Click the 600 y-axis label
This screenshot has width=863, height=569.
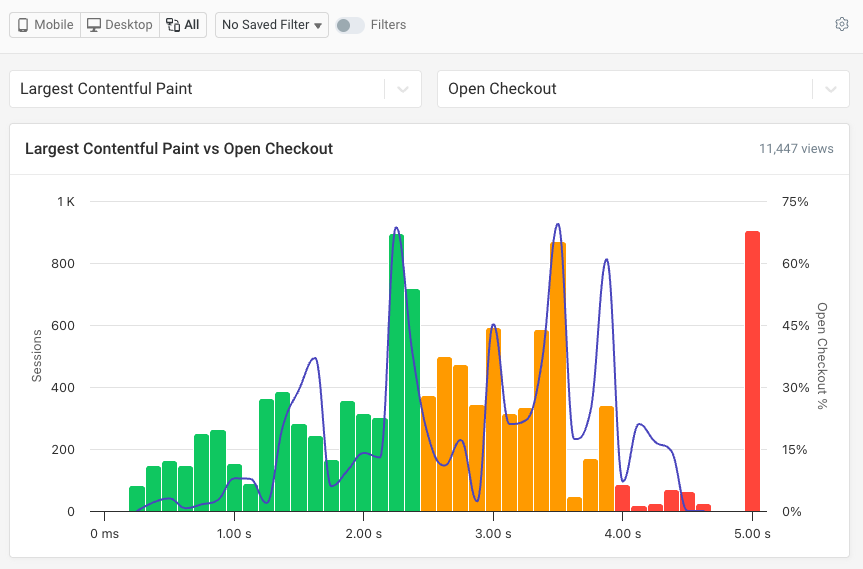point(63,326)
